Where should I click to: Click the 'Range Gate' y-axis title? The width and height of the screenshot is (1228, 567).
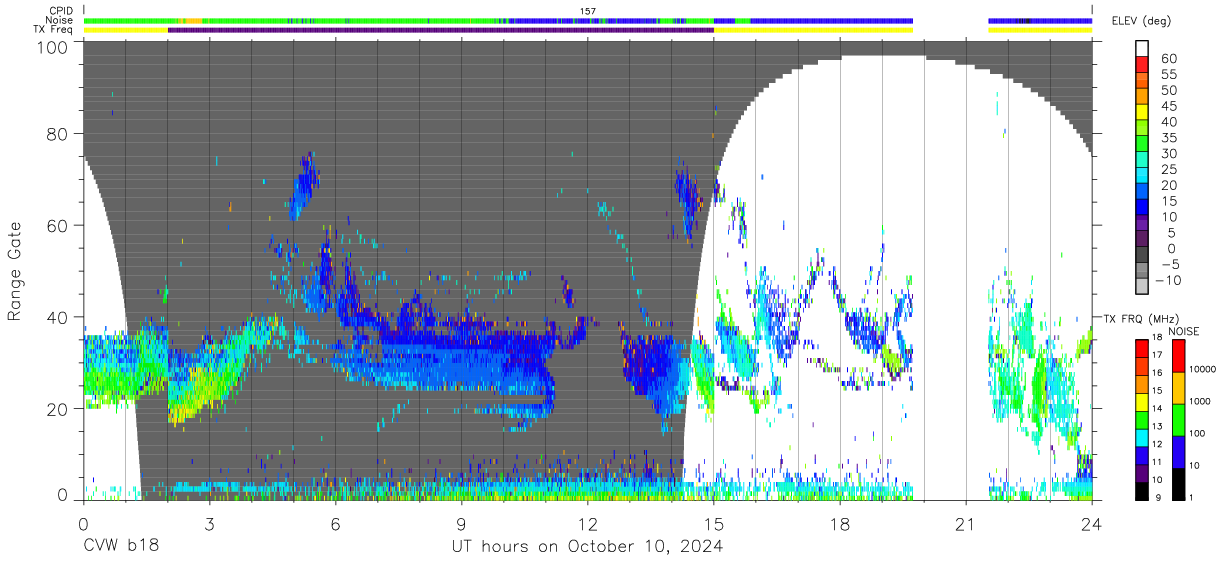14,272
